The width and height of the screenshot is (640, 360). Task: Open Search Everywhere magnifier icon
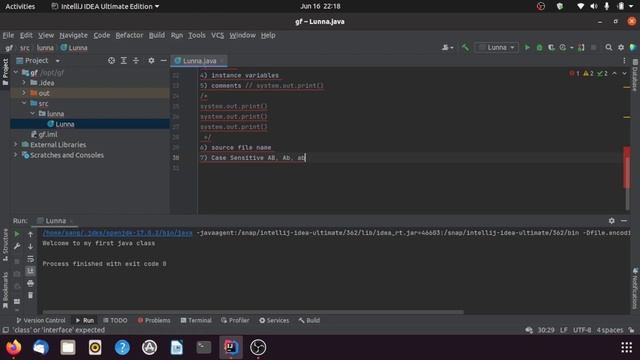[609, 48]
